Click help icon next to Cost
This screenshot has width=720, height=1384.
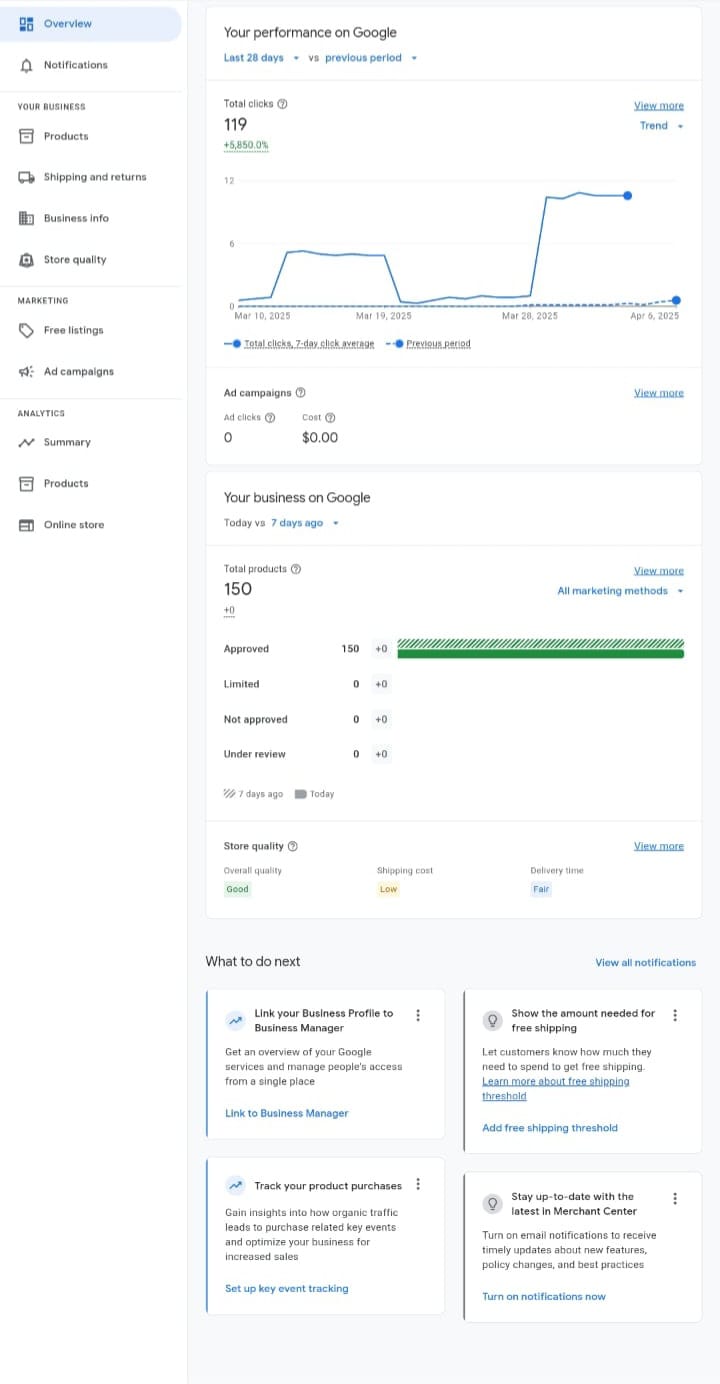coord(331,418)
